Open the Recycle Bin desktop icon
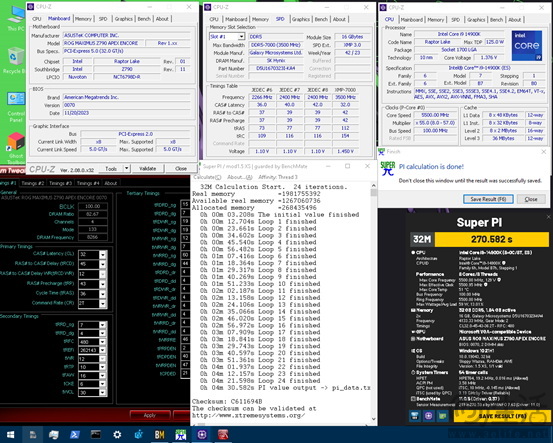Viewport: 553px width, 443px height. pos(15,60)
